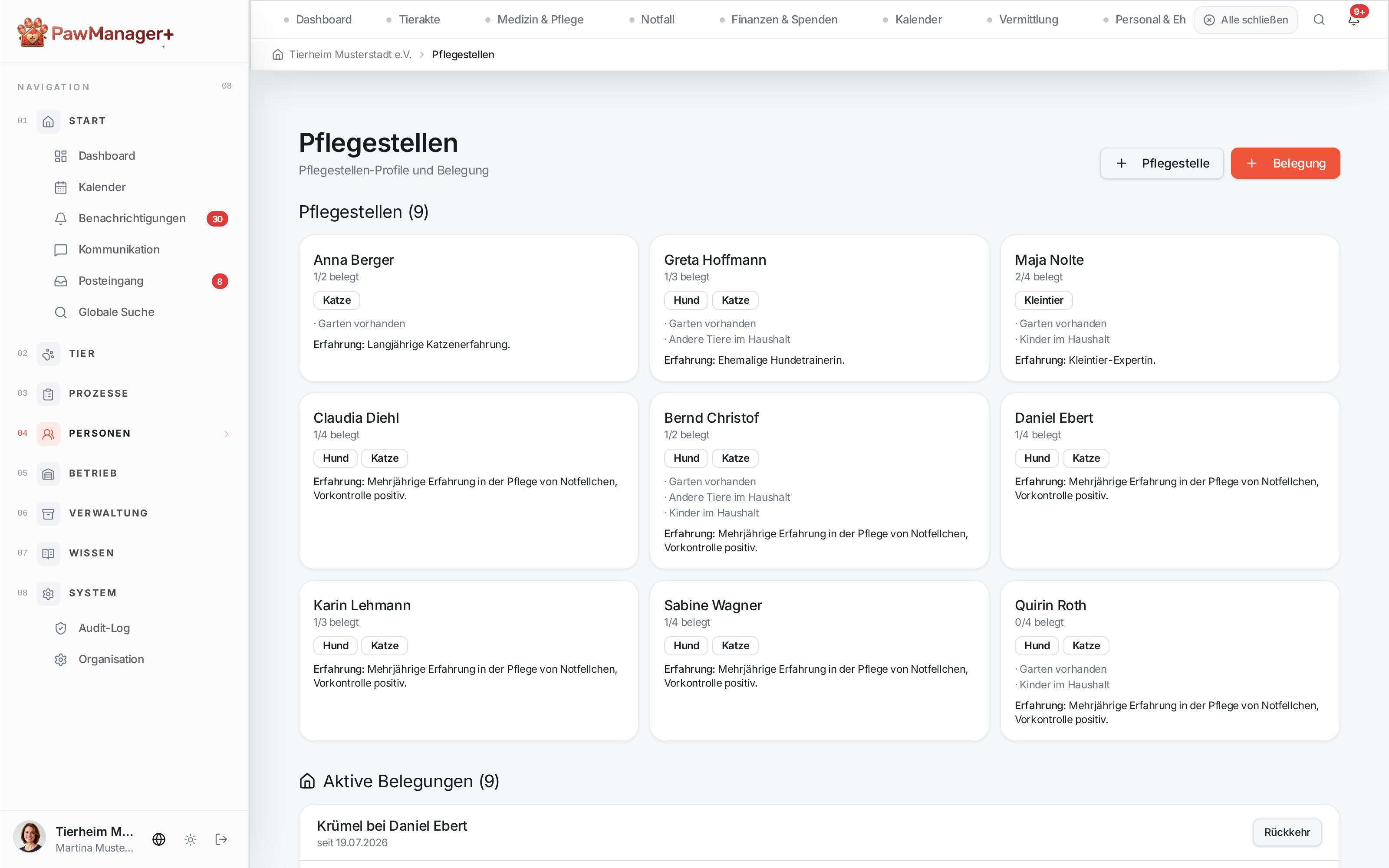Click the Audit-Log shield icon
This screenshot has height=868, width=1389.
coord(61,628)
